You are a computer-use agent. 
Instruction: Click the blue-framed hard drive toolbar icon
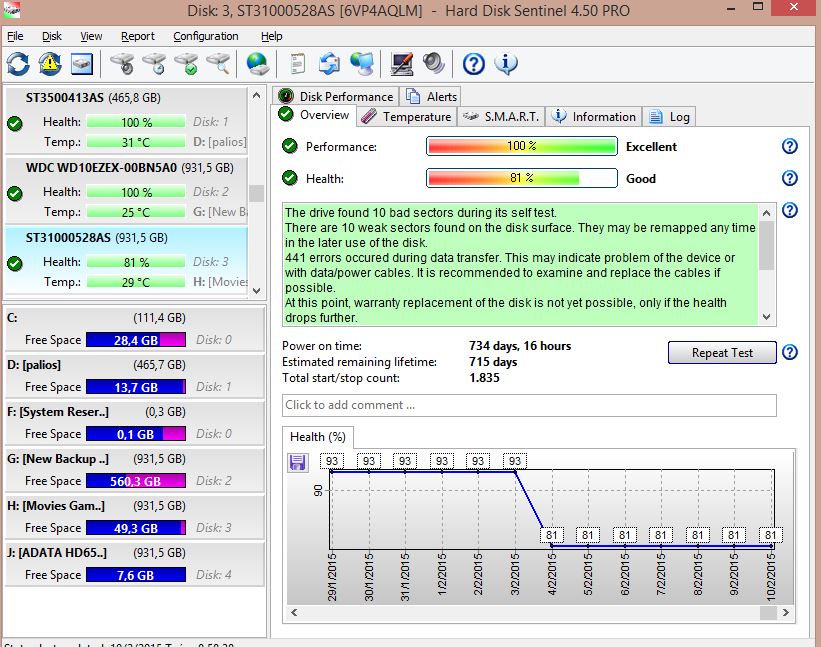pyautogui.click(x=82, y=64)
